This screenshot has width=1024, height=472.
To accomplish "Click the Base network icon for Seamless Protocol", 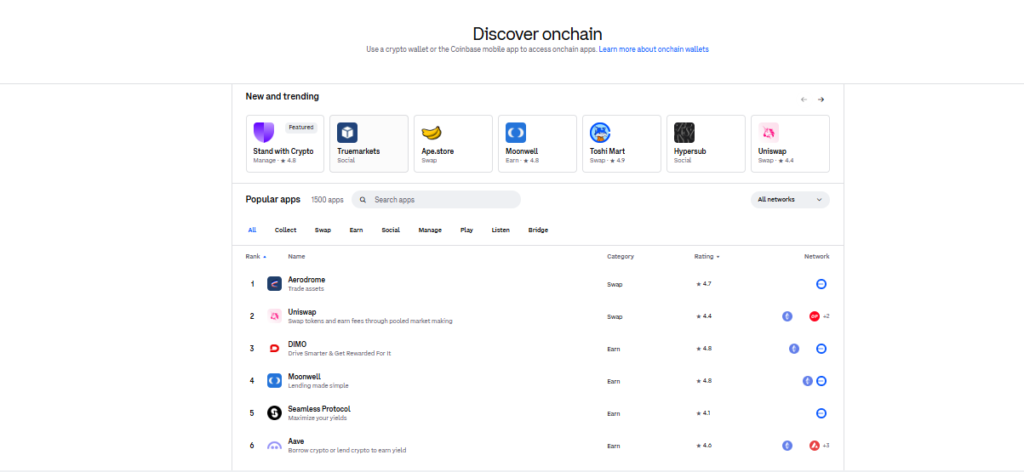I will [822, 413].
